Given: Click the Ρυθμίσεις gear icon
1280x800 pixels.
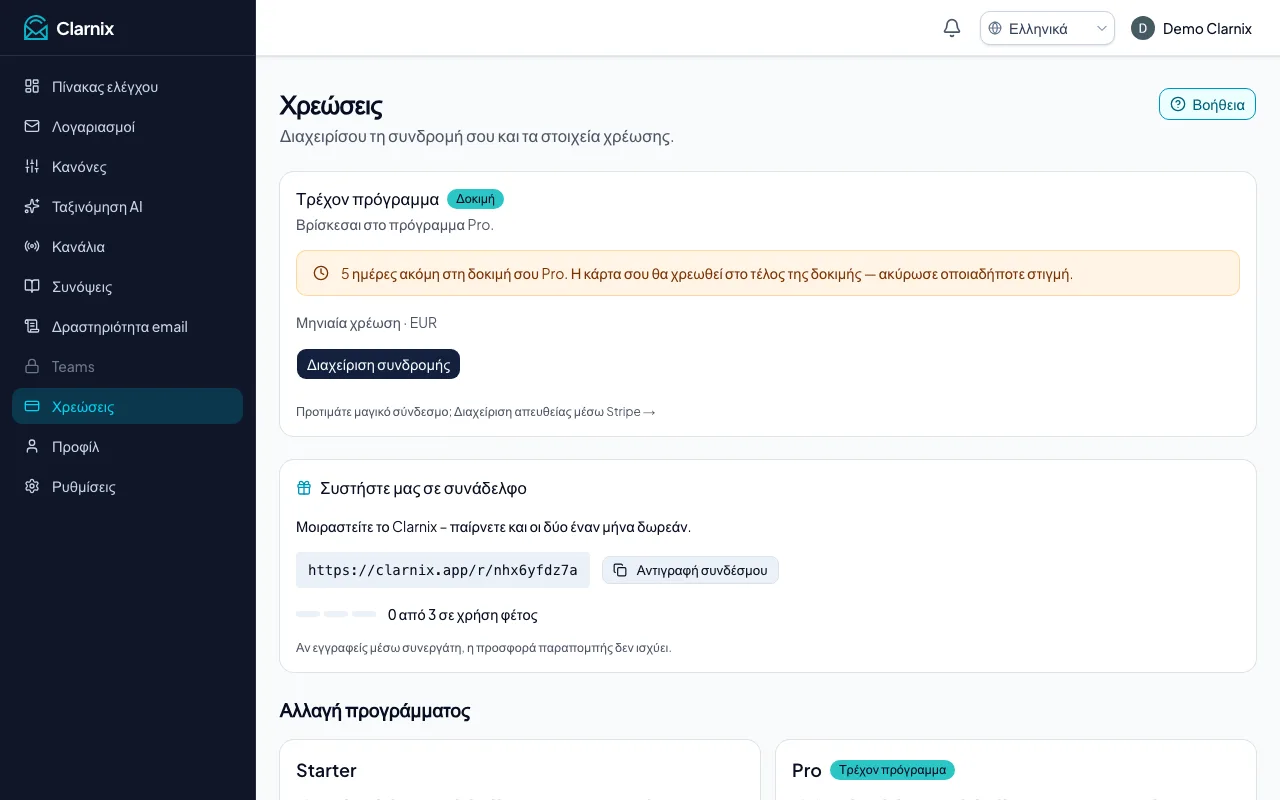Looking at the screenshot, I should [32, 486].
